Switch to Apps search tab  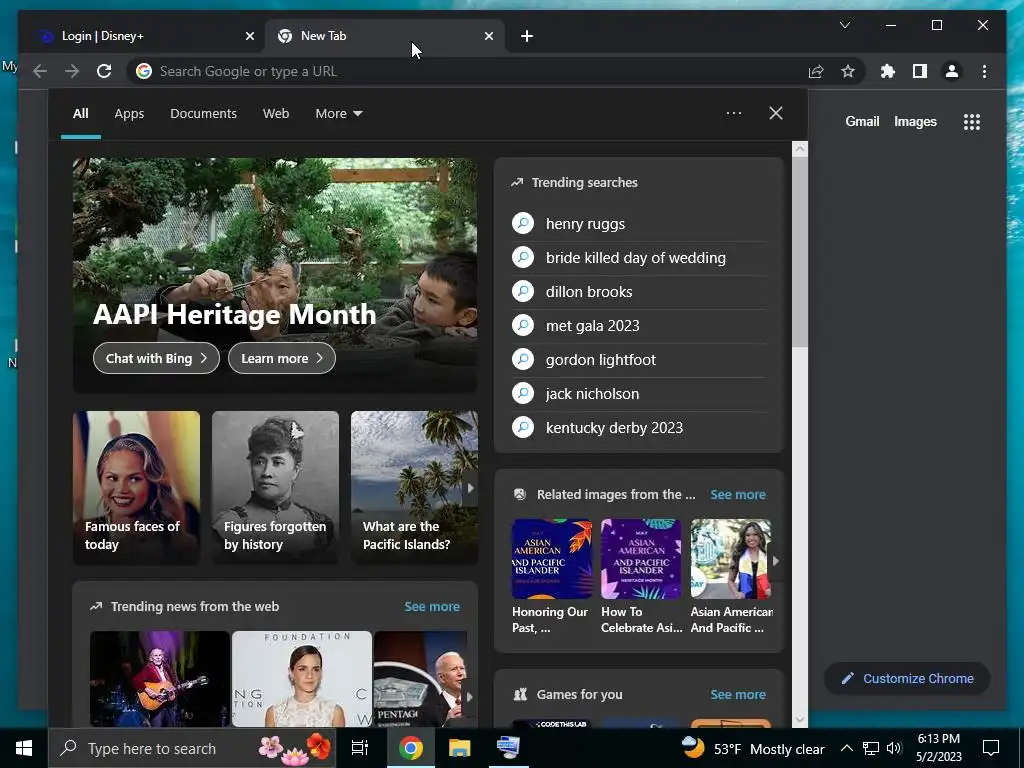[129, 114]
